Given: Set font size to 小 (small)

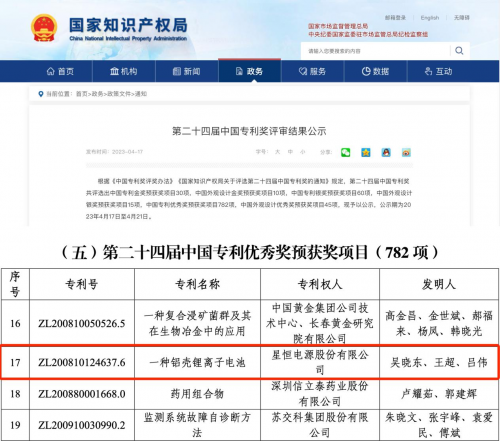Looking at the screenshot, I should (x=303, y=152).
